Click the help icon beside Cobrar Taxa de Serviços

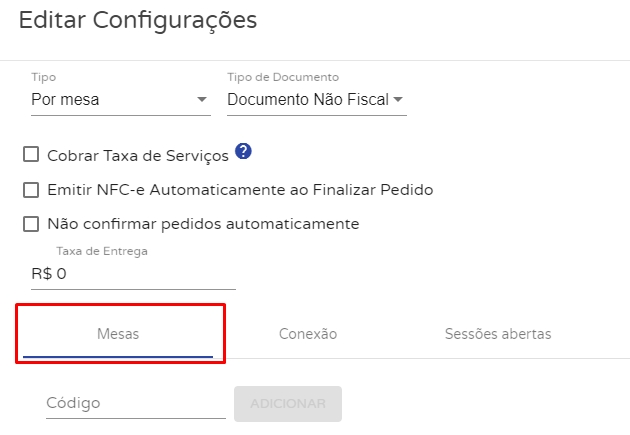coord(243,152)
